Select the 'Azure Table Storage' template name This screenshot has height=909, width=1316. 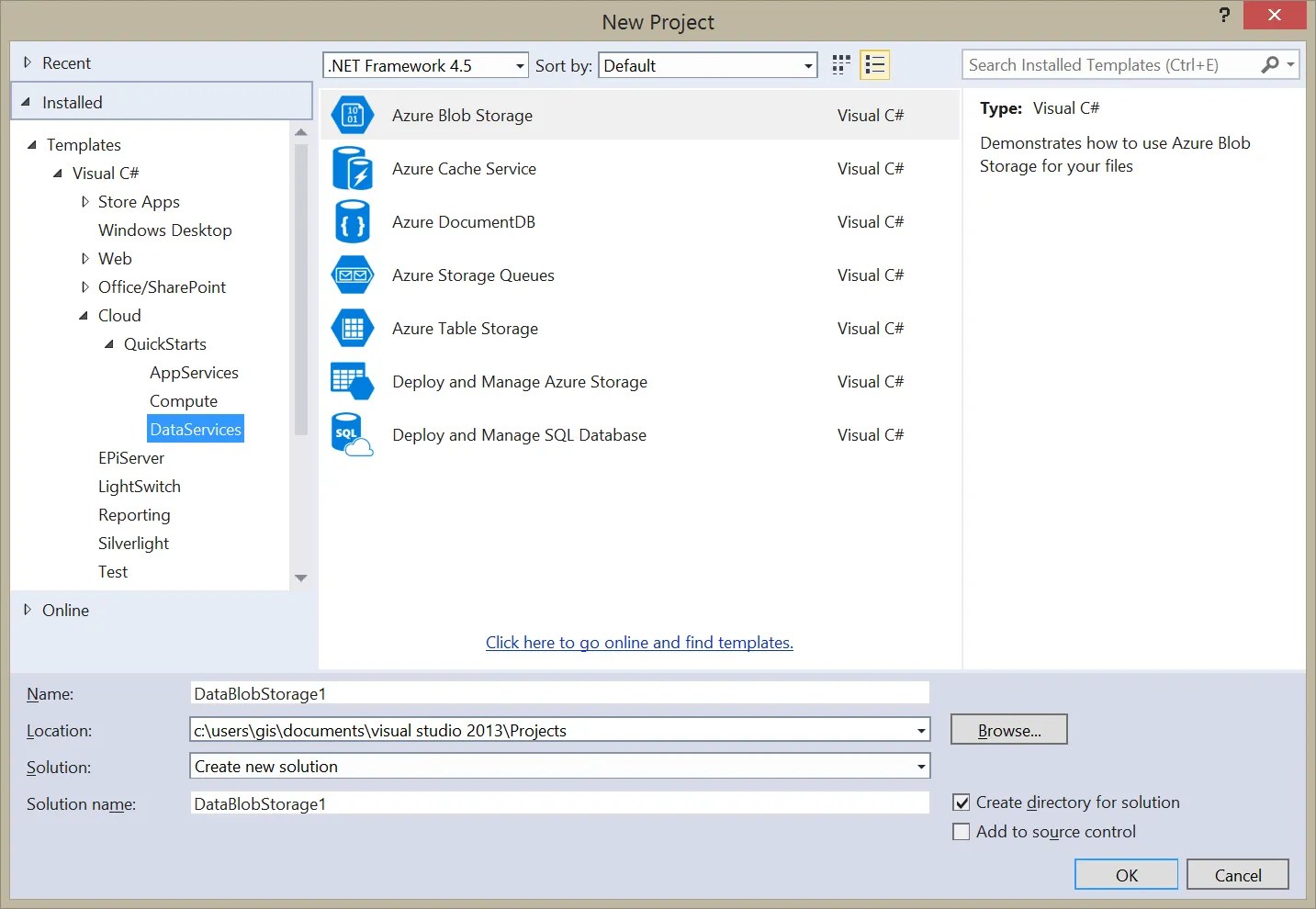pyautogui.click(x=465, y=329)
